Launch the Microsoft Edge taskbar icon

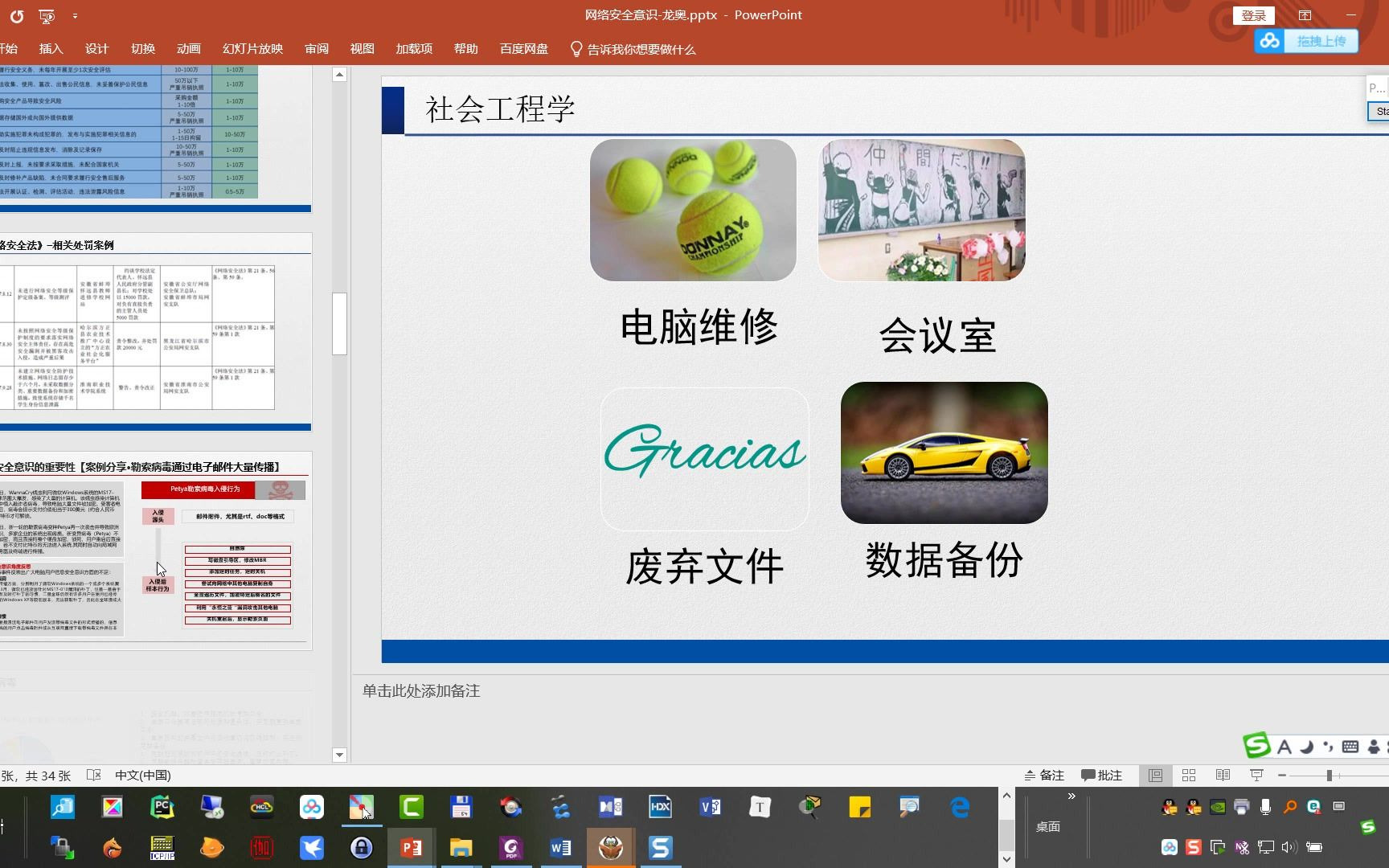[960, 807]
